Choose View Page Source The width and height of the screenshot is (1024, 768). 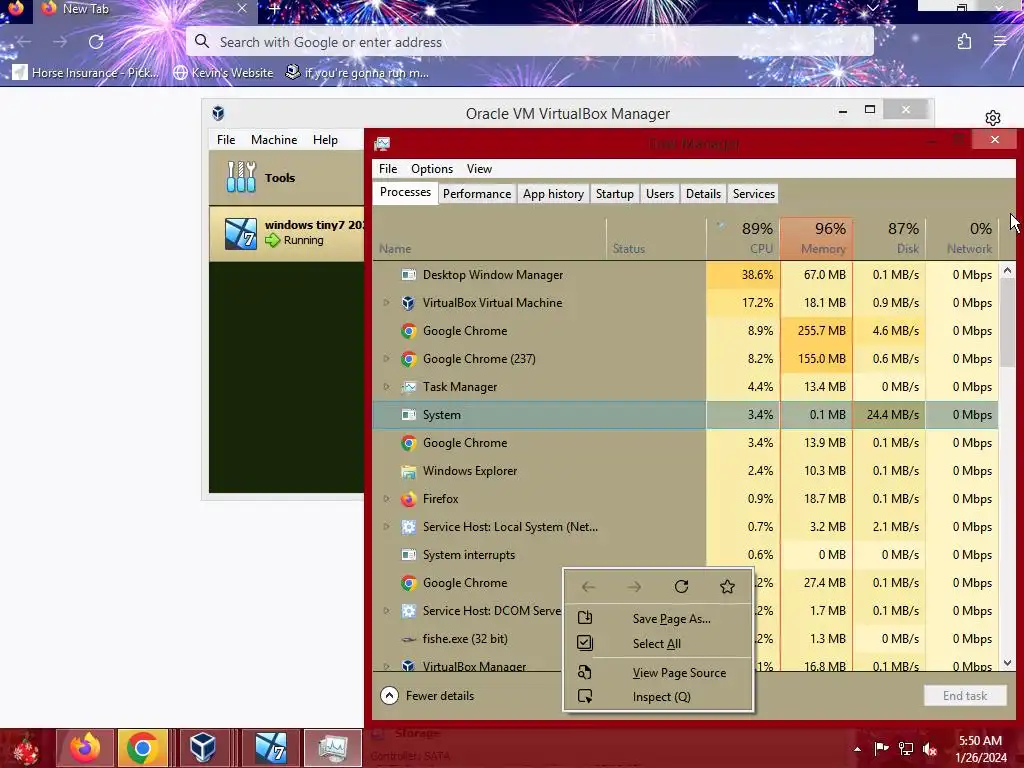click(658, 673)
